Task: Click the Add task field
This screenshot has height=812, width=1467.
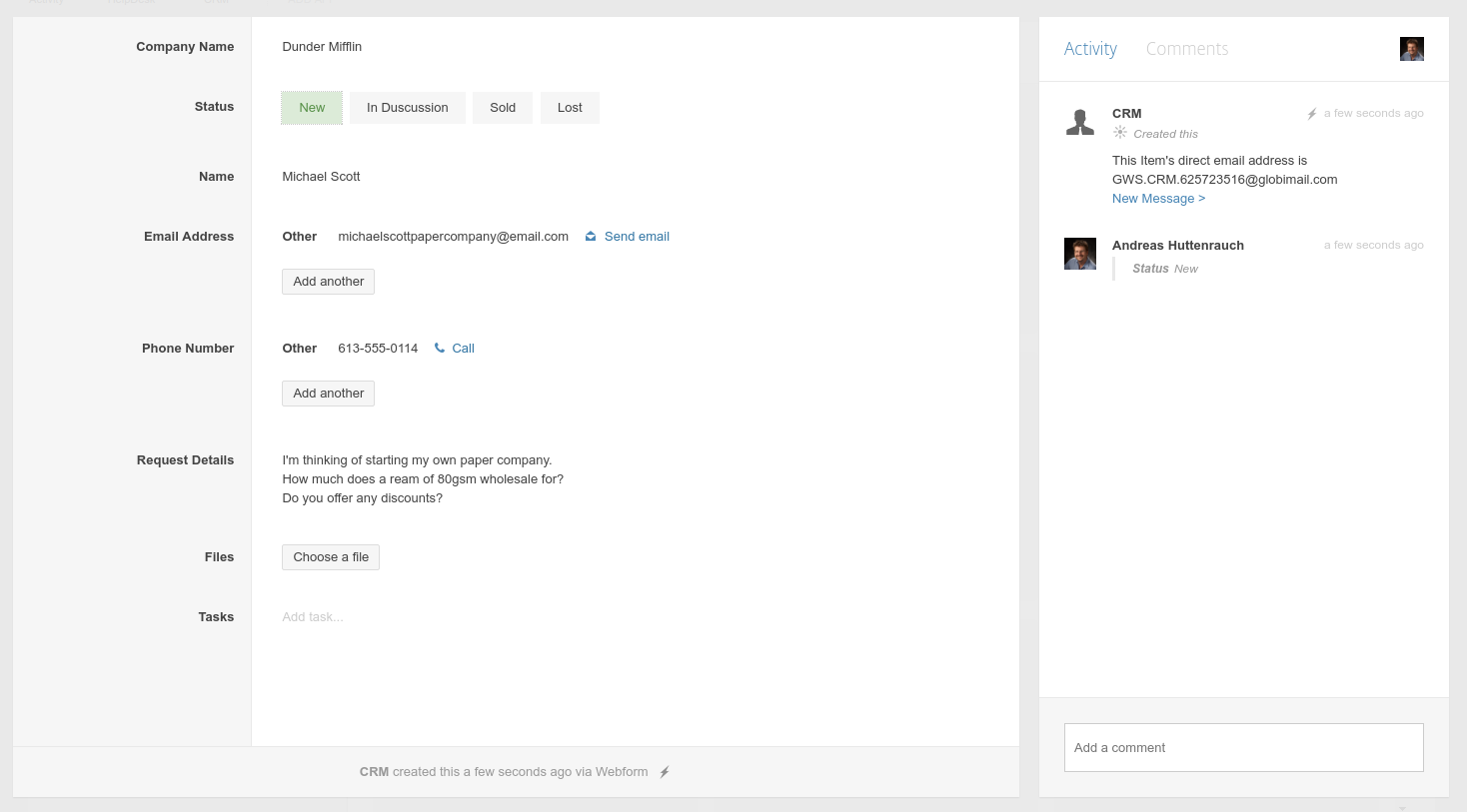Action: (x=313, y=617)
